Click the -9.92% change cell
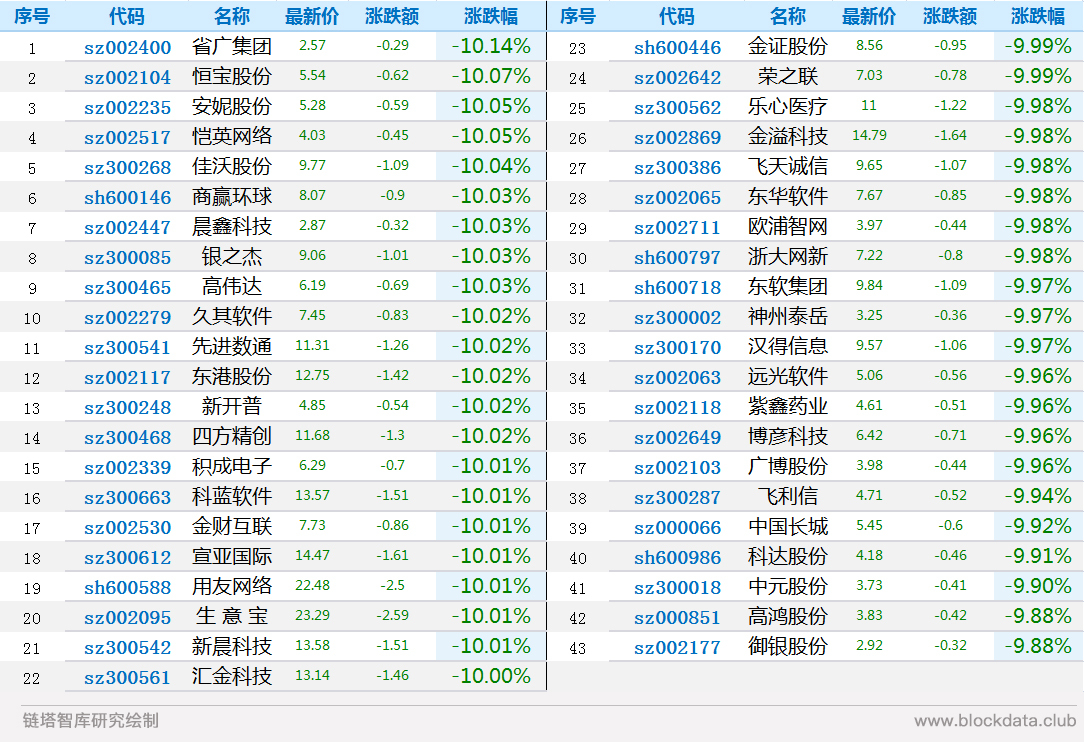 (x=1038, y=526)
